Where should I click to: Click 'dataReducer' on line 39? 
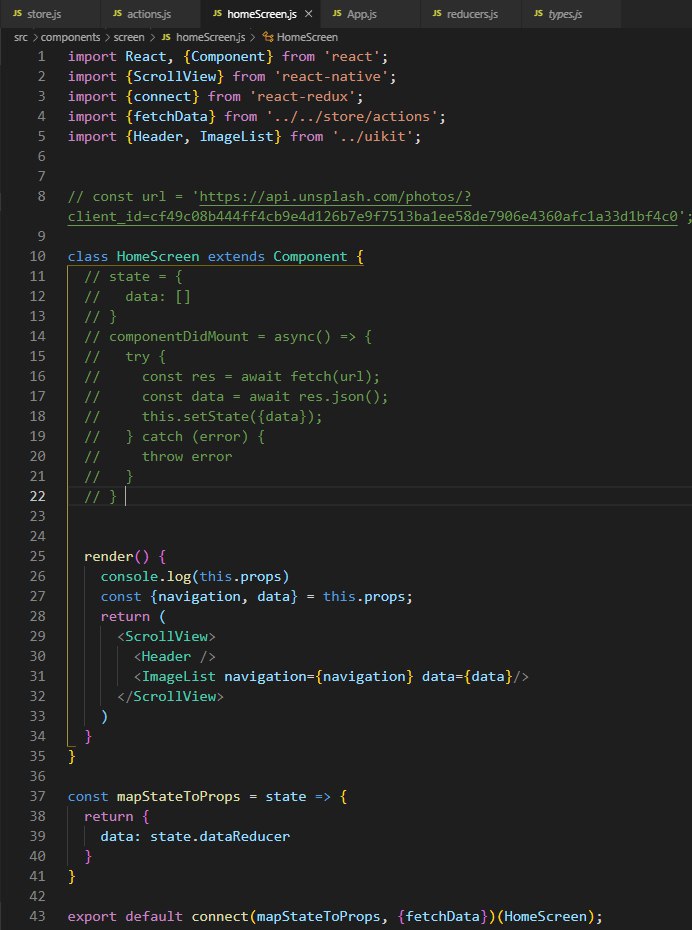click(x=244, y=836)
